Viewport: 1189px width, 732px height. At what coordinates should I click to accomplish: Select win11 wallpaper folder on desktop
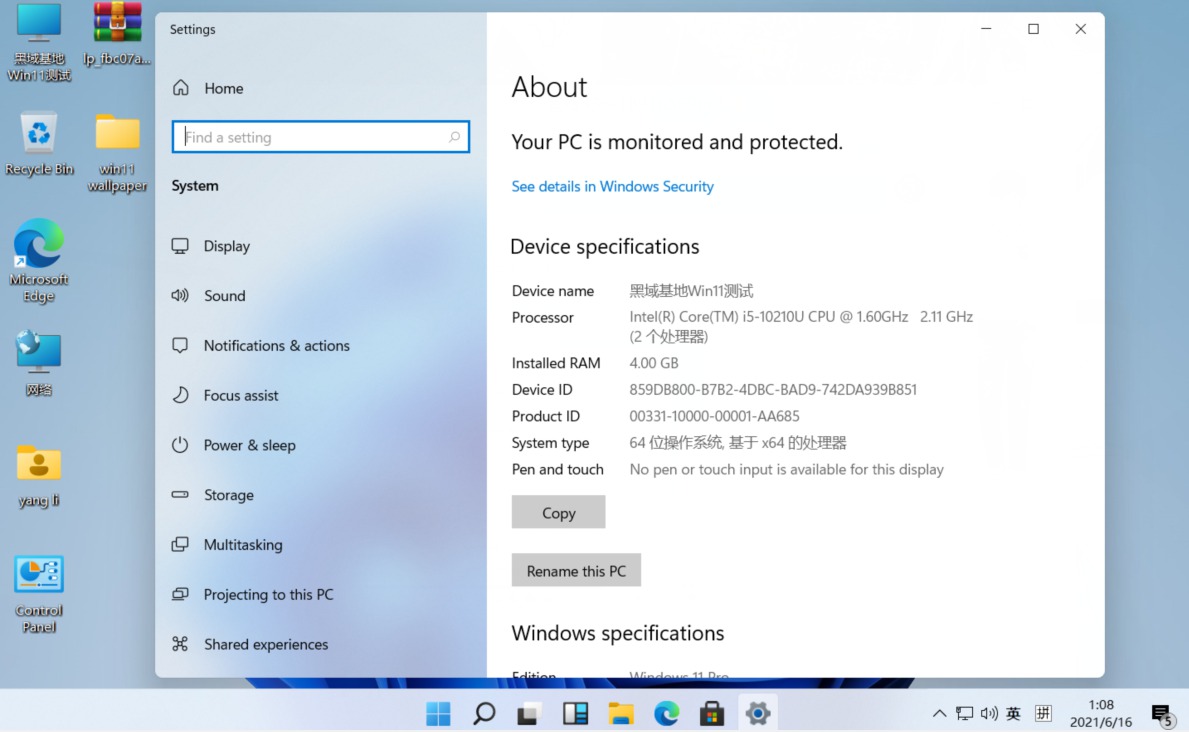(117, 152)
